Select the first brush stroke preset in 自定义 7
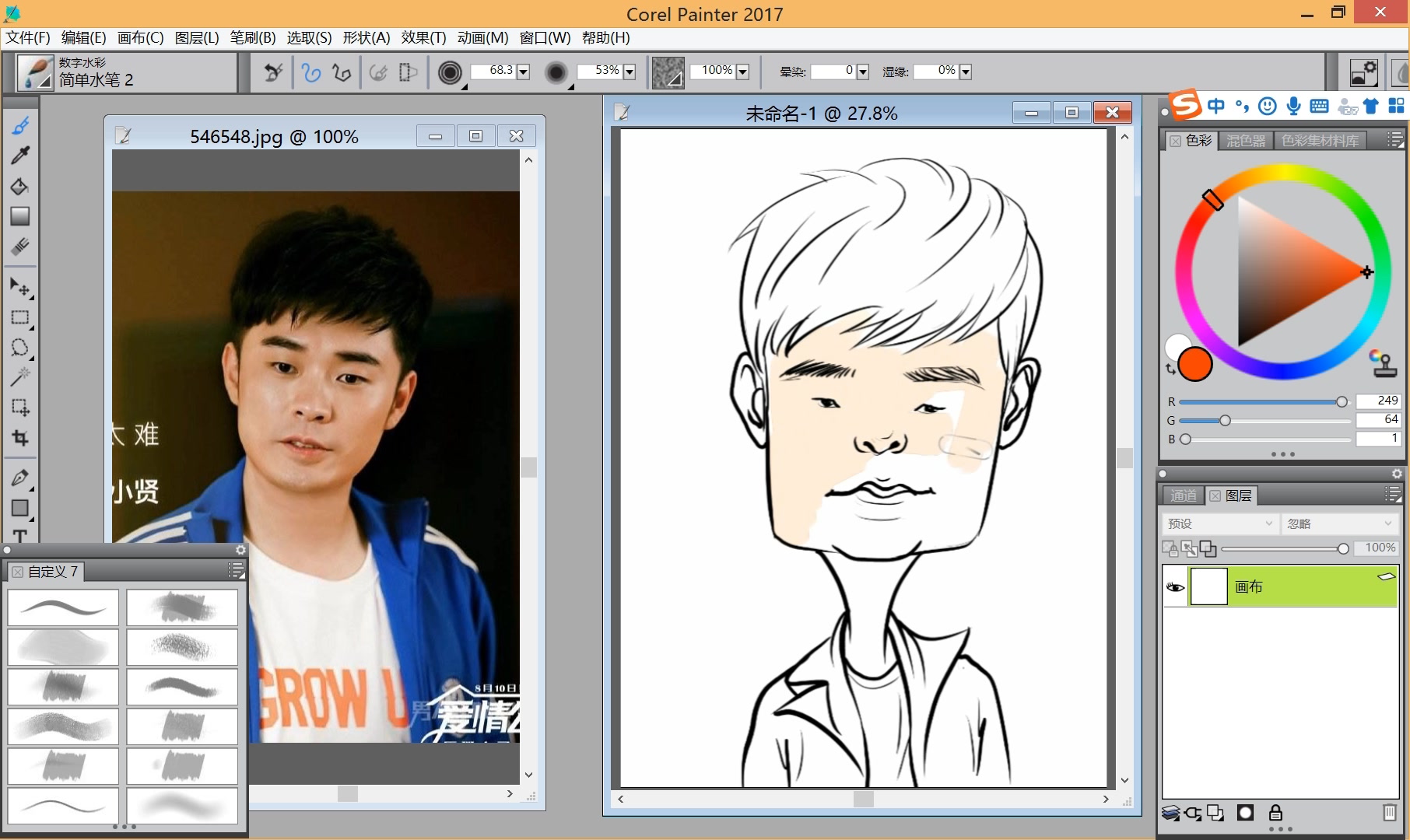Image resolution: width=1410 pixels, height=840 pixels. [x=63, y=607]
